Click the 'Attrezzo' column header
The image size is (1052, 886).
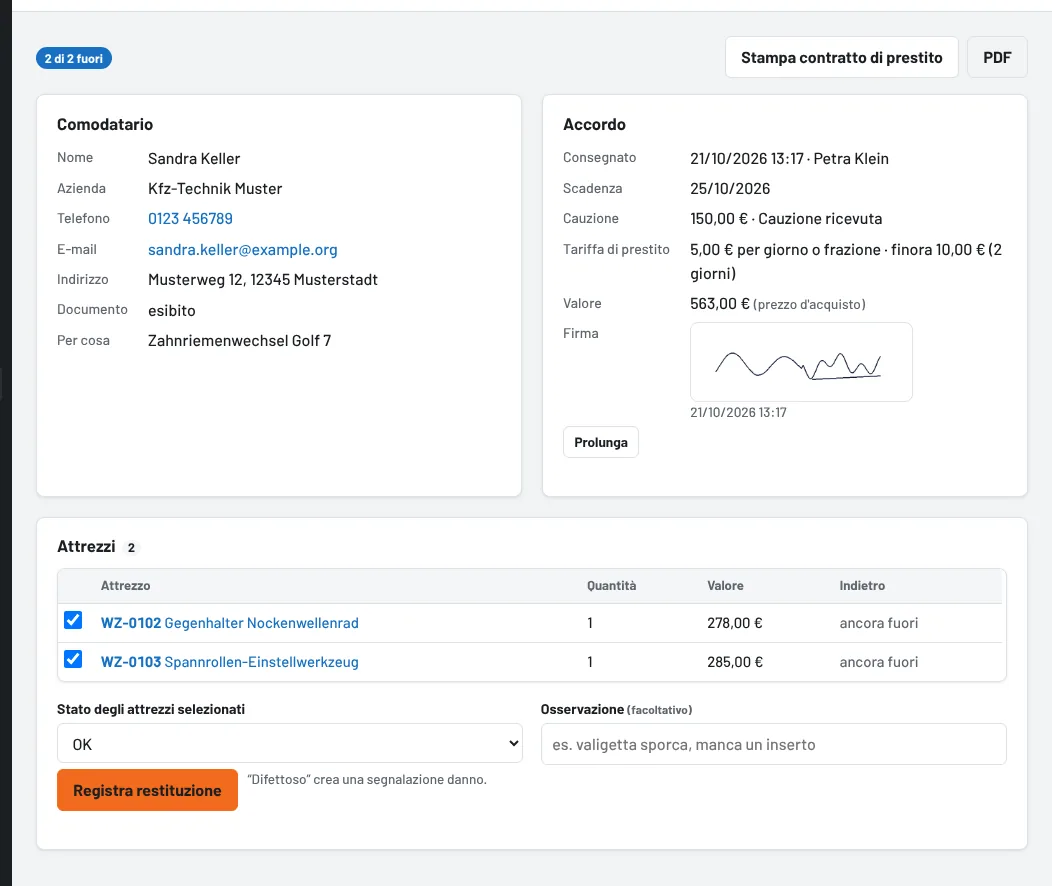click(x=125, y=586)
